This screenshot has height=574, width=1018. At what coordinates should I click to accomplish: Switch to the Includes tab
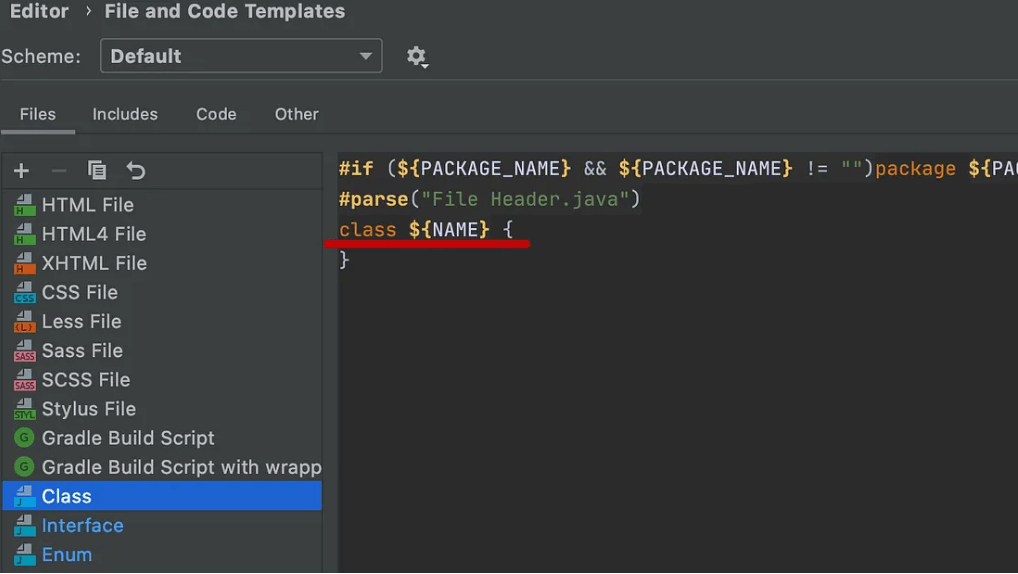pyautogui.click(x=125, y=114)
